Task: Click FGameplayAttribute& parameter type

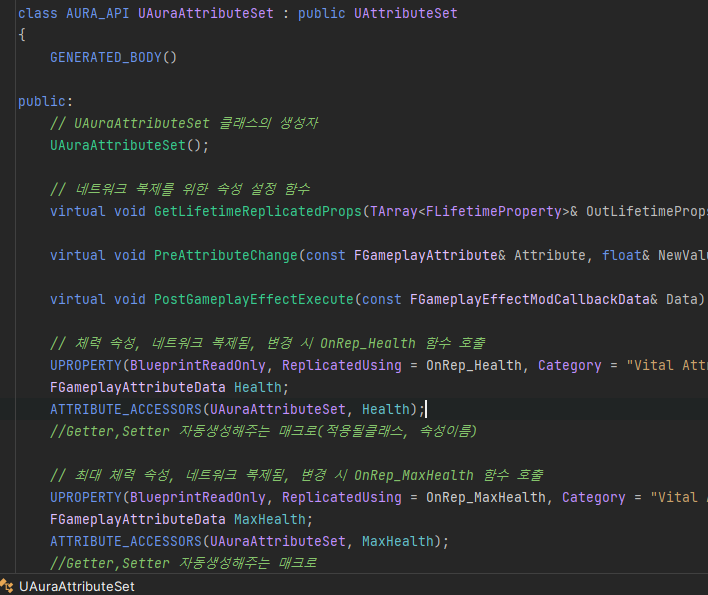Action: coord(430,256)
